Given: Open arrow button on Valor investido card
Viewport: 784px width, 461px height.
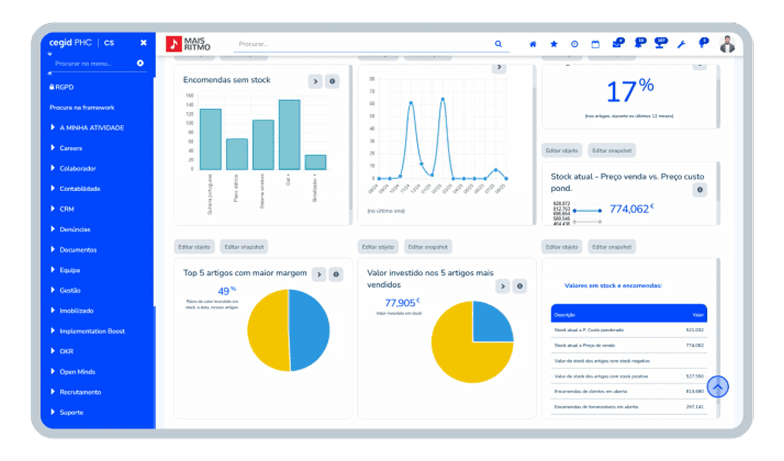Looking at the screenshot, I should (502, 286).
